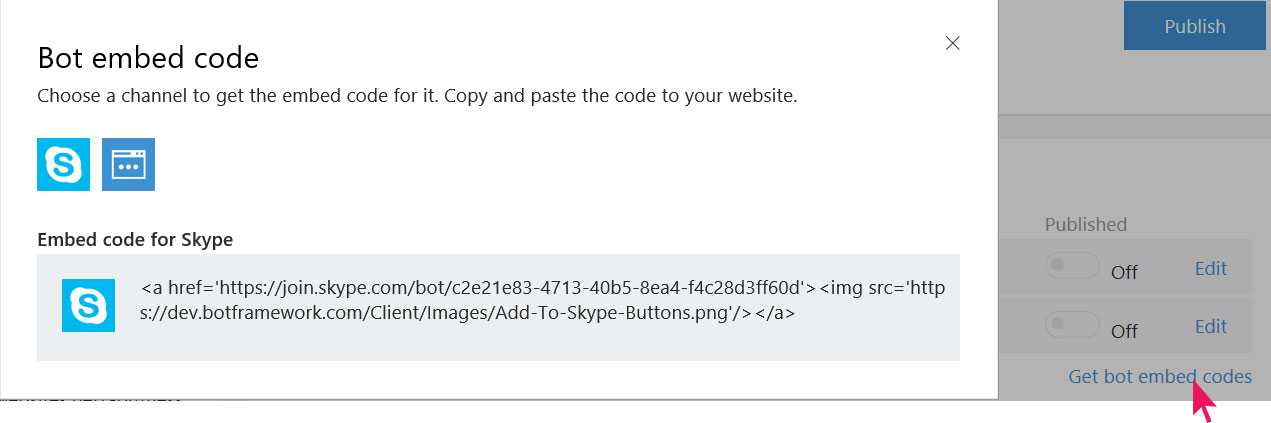Click the Skype logo beside the embed code
The width and height of the screenshot is (1271, 423).
click(x=88, y=305)
